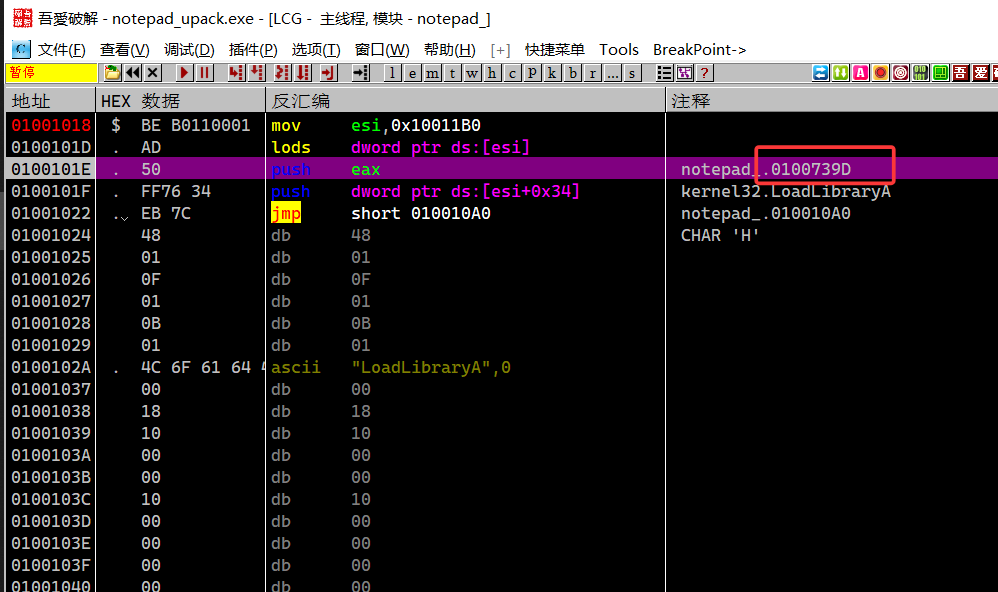Image resolution: width=998 pixels, height=592 pixels.
Task: Click the 注释 column header
Action: click(690, 101)
